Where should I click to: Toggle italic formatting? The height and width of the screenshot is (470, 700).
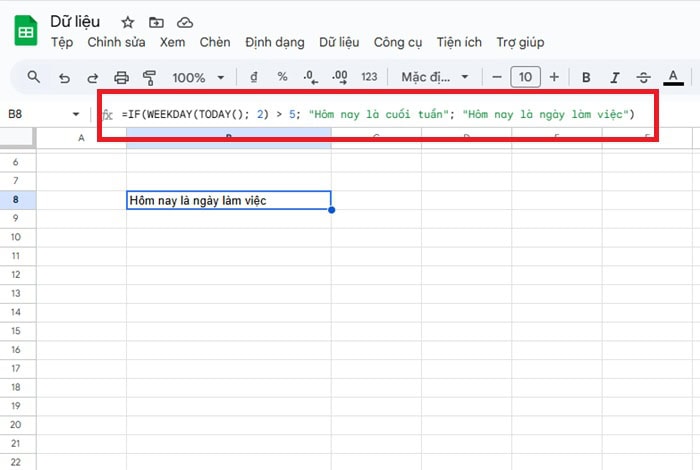coord(615,77)
